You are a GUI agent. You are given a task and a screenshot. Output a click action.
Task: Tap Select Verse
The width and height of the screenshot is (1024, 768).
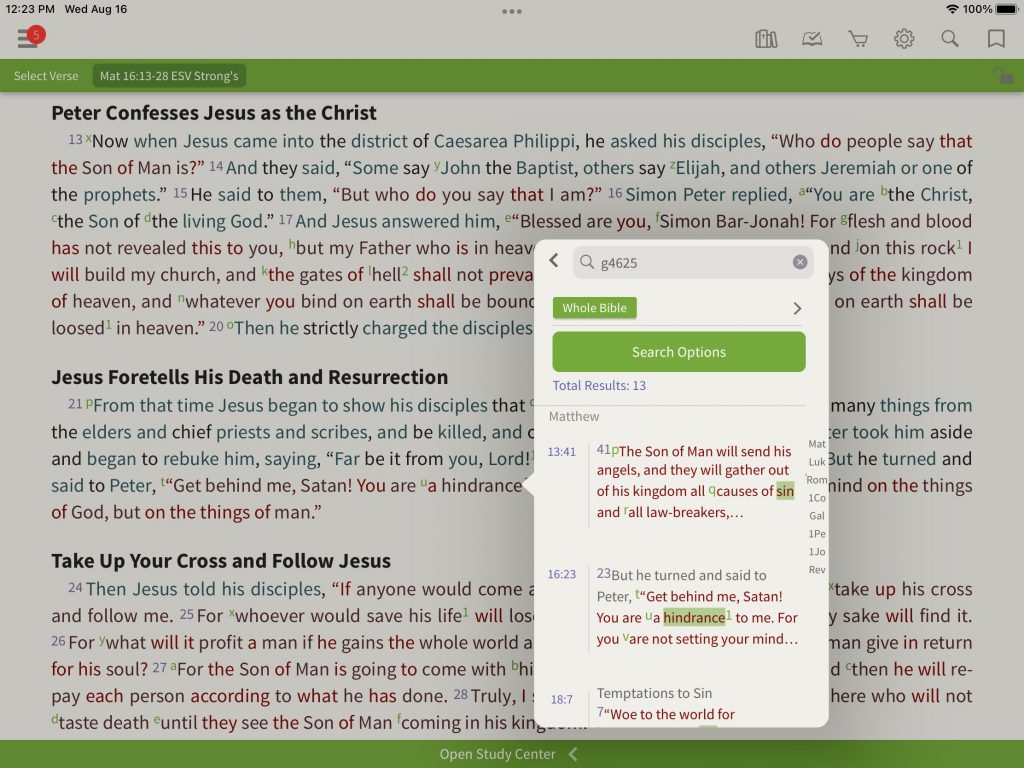coord(46,76)
